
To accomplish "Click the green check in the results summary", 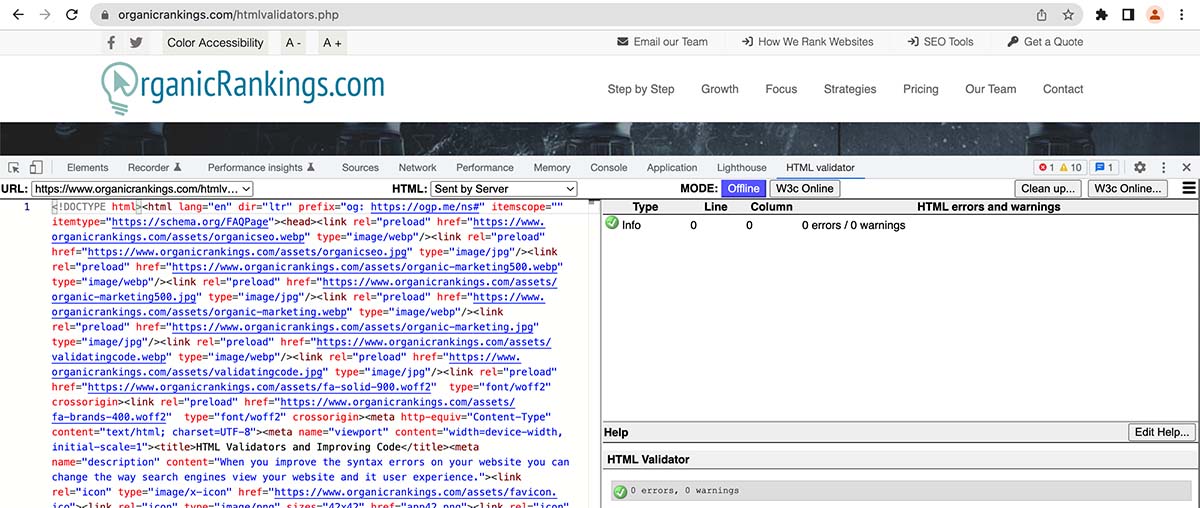I will 620,491.
